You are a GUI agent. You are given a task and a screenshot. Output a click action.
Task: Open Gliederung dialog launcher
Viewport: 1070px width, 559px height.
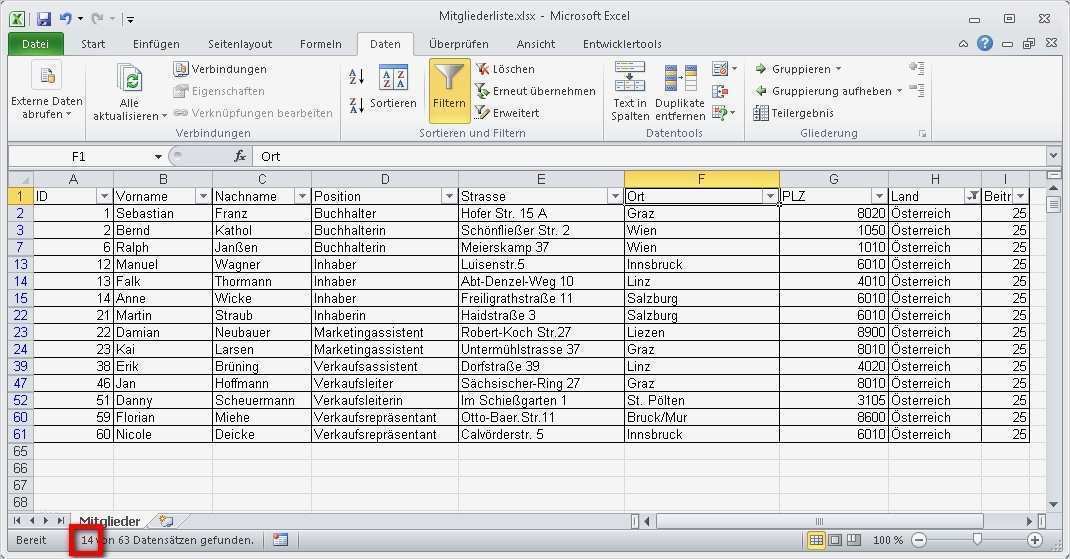(x=922, y=134)
